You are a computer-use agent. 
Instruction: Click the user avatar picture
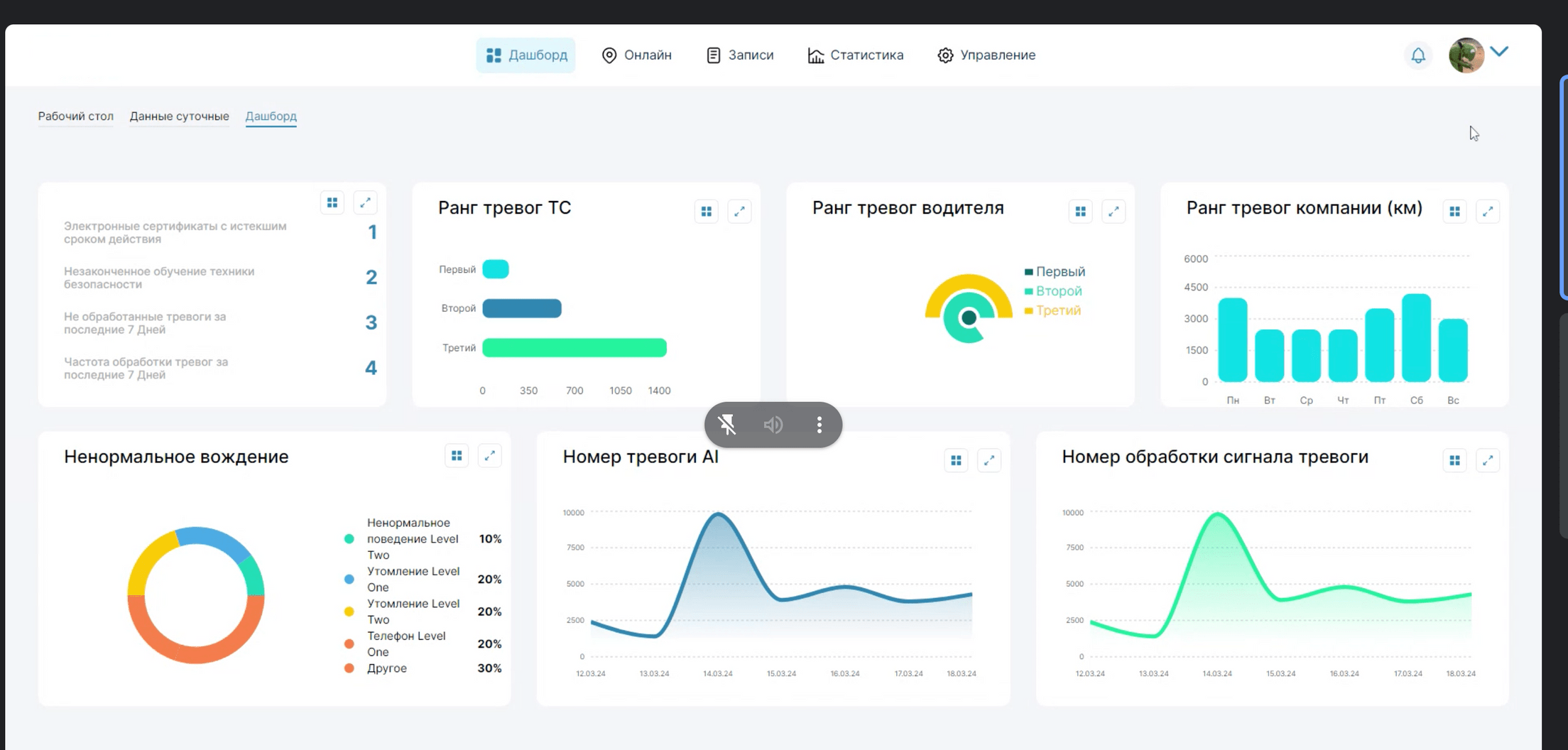click(1466, 55)
